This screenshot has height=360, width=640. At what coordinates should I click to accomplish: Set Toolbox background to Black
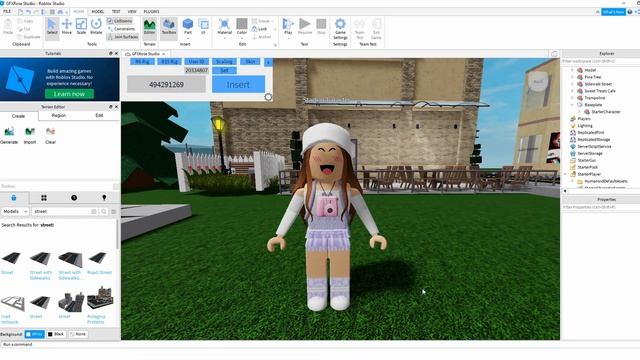56,334
